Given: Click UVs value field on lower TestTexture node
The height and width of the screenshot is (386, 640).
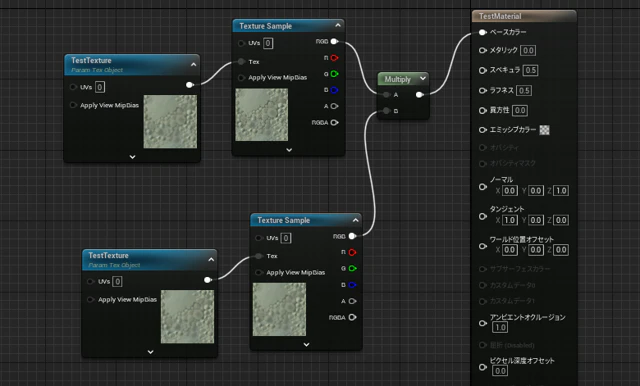Looking at the screenshot, I should tap(117, 282).
